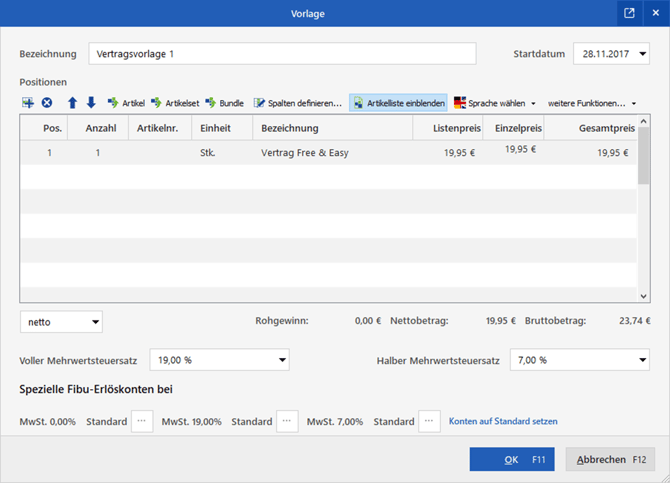Click ellipsis button for MwSt. 19,00% account
The width and height of the screenshot is (670, 483).
(x=287, y=421)
